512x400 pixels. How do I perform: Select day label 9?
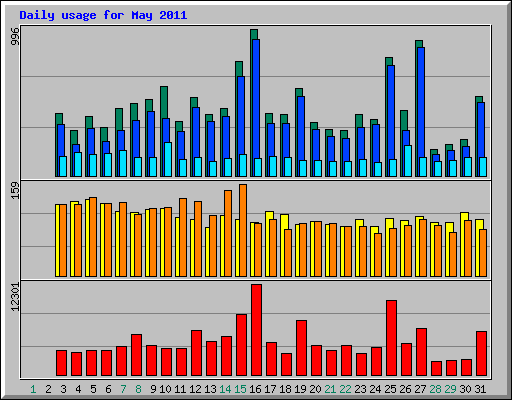tap(153, 389)
